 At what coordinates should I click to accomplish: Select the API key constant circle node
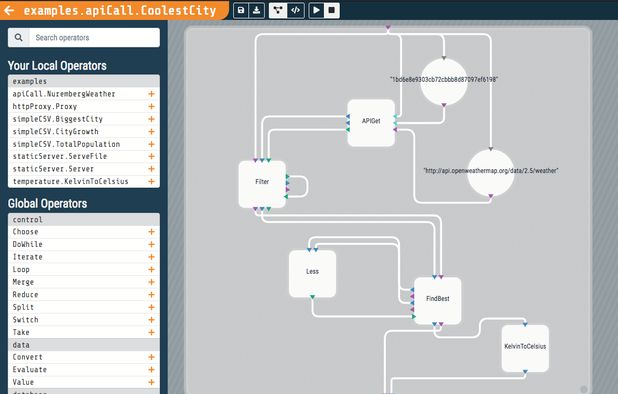point(444,82)
